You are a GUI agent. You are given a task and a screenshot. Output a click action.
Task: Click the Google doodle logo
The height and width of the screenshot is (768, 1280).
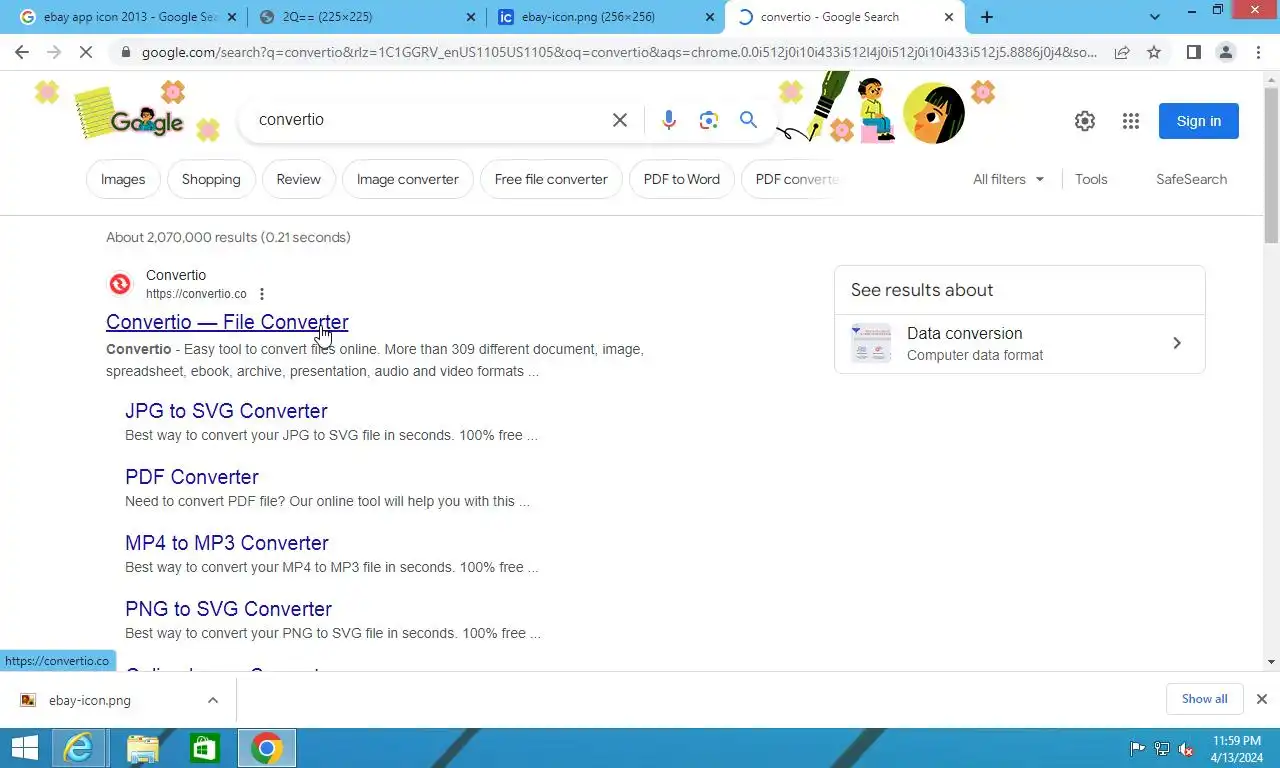point(147,122)
